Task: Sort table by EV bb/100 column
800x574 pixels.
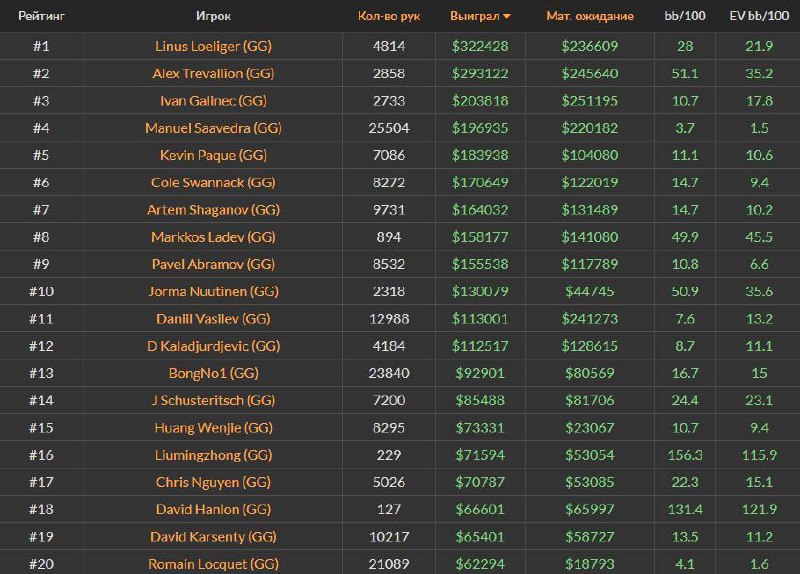Action: coord(758,16)
